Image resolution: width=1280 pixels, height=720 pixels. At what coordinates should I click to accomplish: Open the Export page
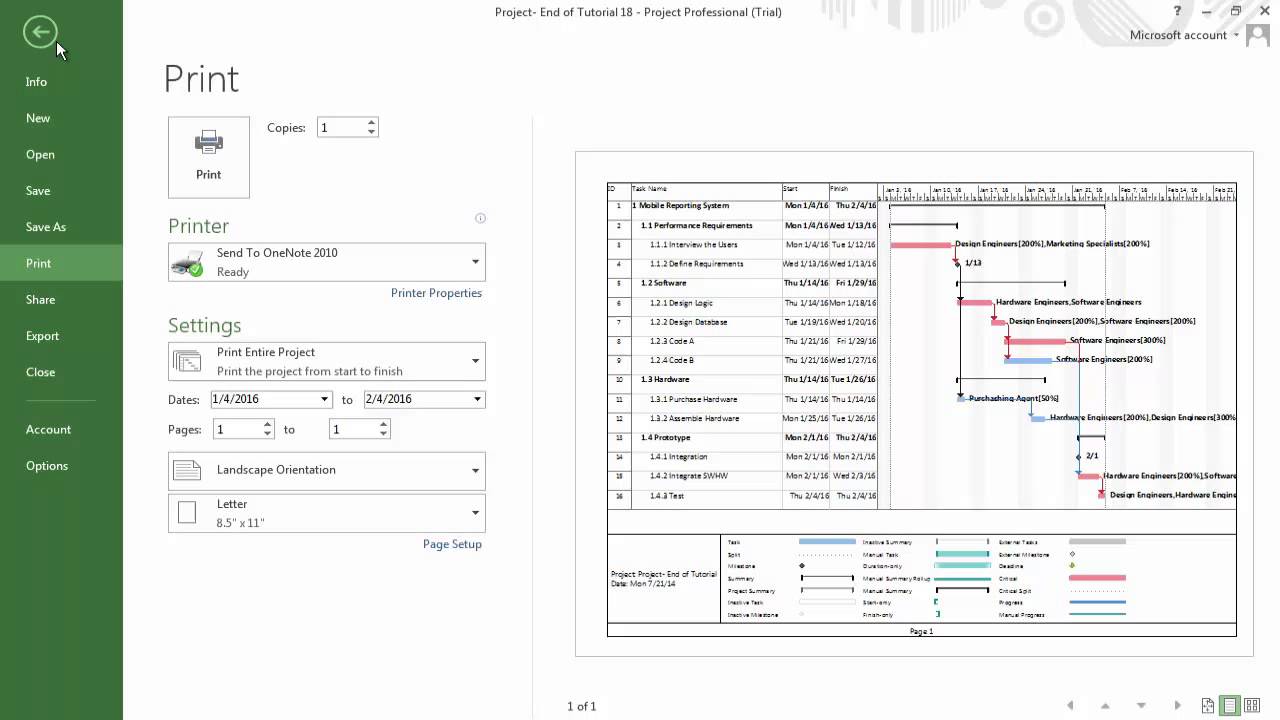[42, 336]
